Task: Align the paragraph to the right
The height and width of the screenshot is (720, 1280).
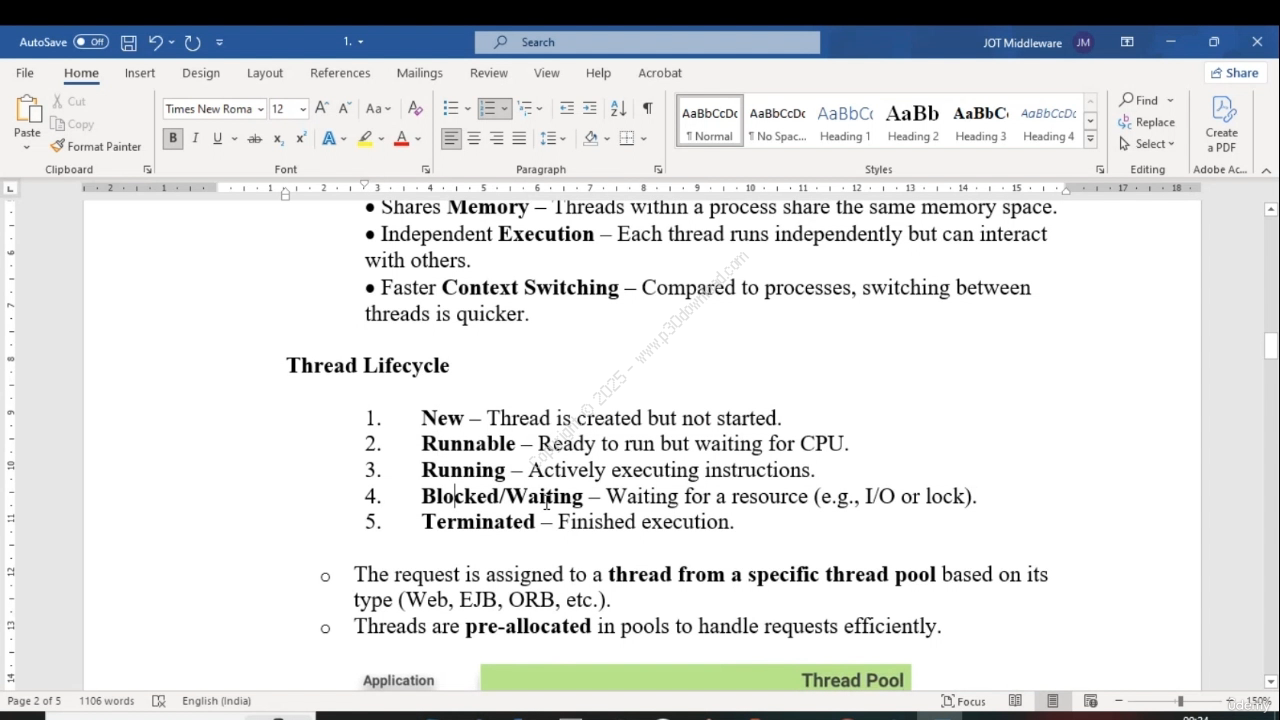Action: click(496, 138)
